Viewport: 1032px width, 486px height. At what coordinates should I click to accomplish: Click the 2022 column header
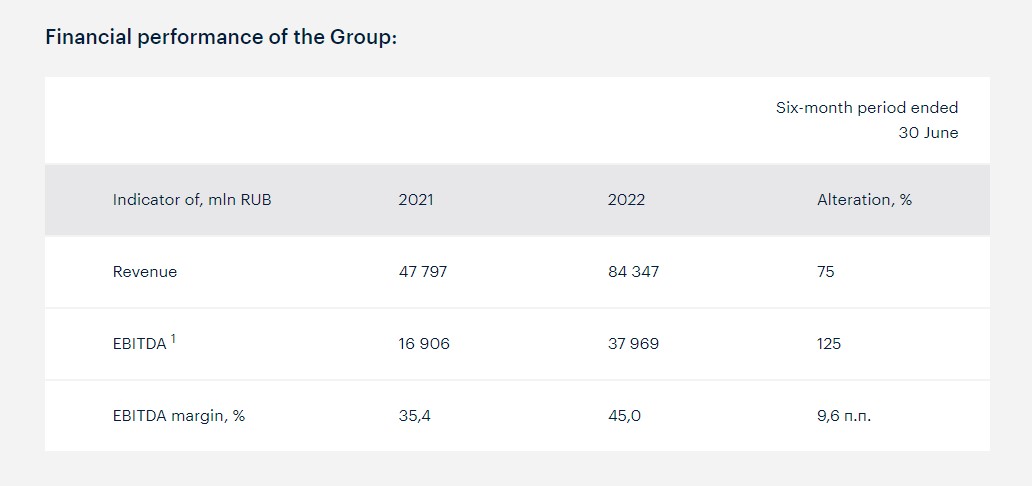pyautogui.click(x=627, y=200)
